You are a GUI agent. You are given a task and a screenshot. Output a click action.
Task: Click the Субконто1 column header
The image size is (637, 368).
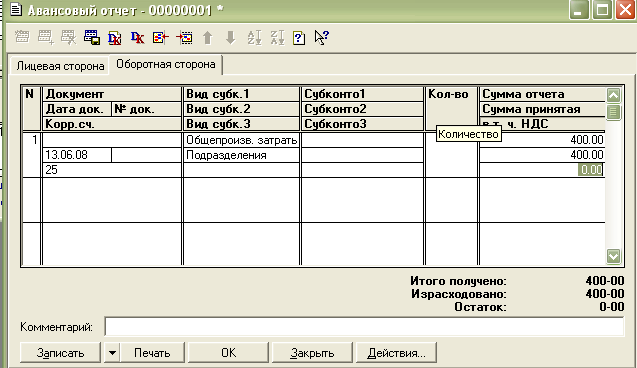[362, 94]
